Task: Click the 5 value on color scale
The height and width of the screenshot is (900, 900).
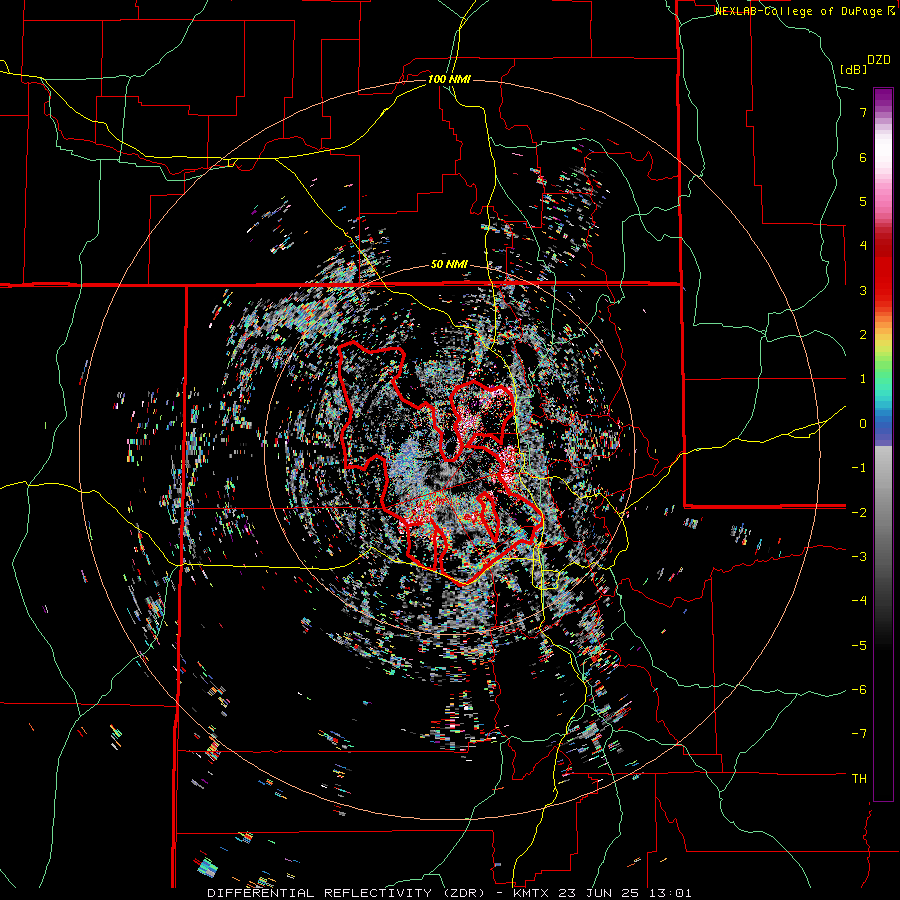Action: (863, 201)
